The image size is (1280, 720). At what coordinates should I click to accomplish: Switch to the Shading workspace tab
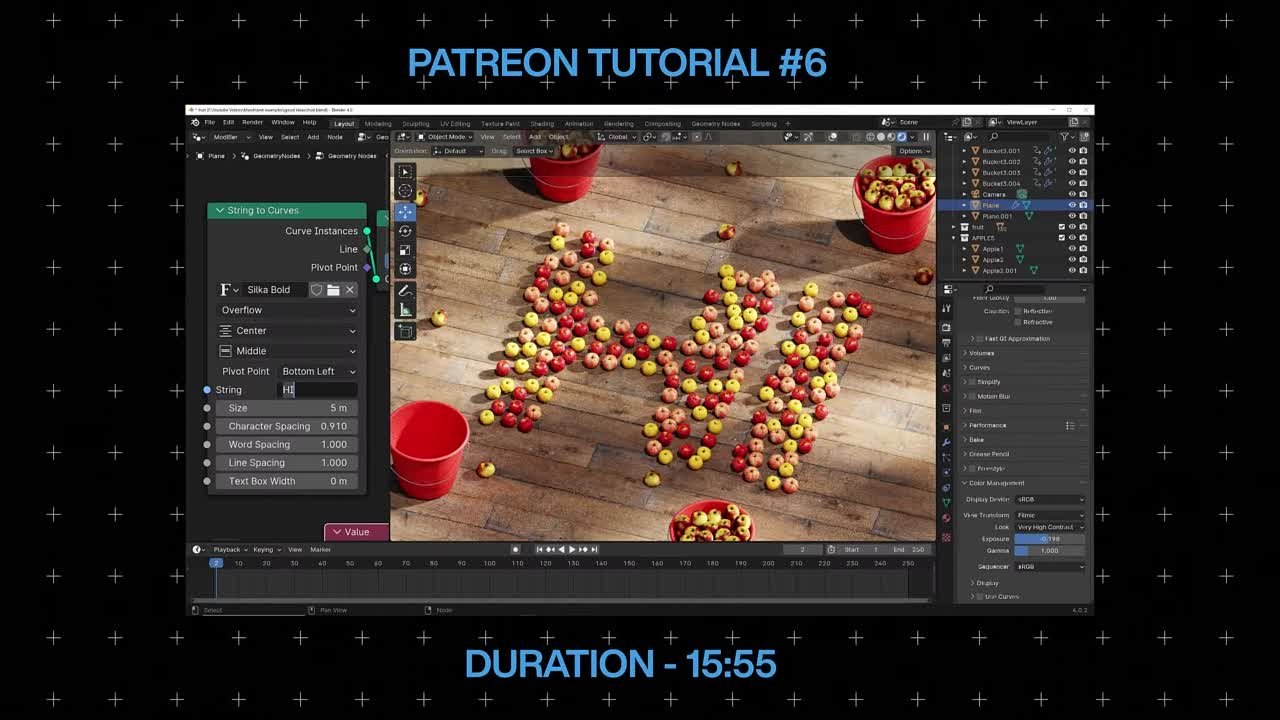(x=542, y=124)
